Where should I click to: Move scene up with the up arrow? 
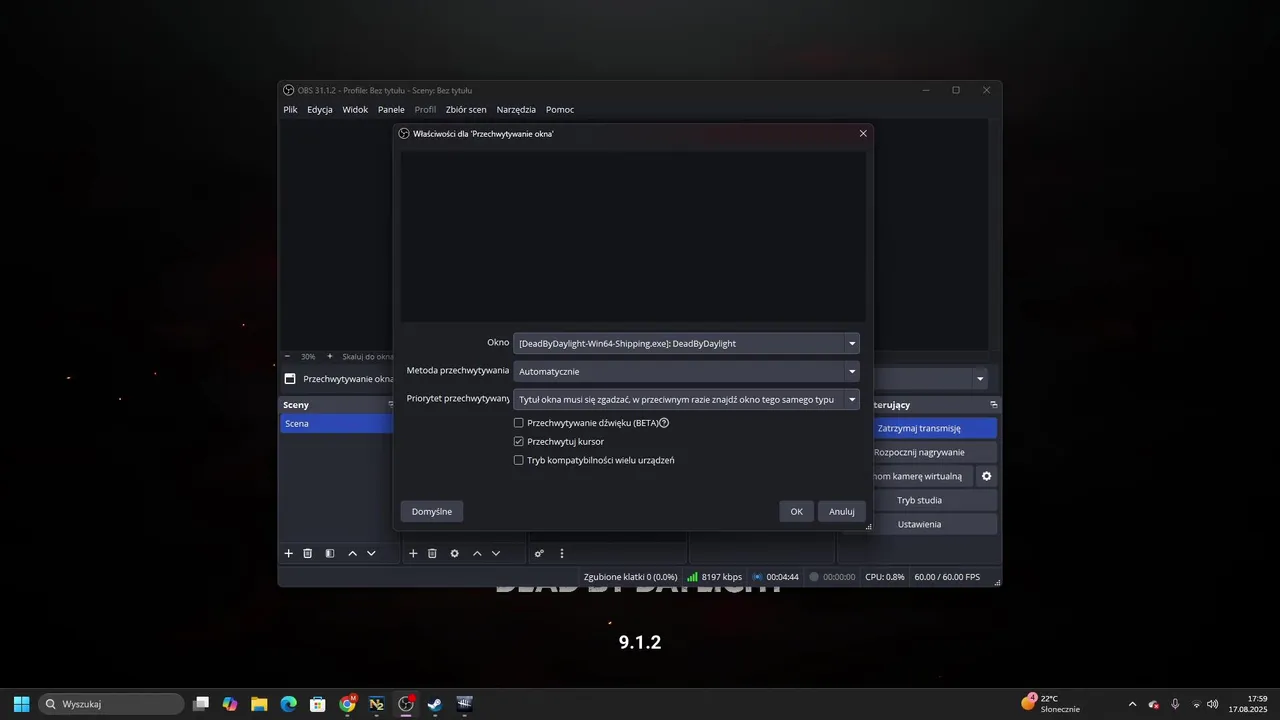click(x=352, y=553)
